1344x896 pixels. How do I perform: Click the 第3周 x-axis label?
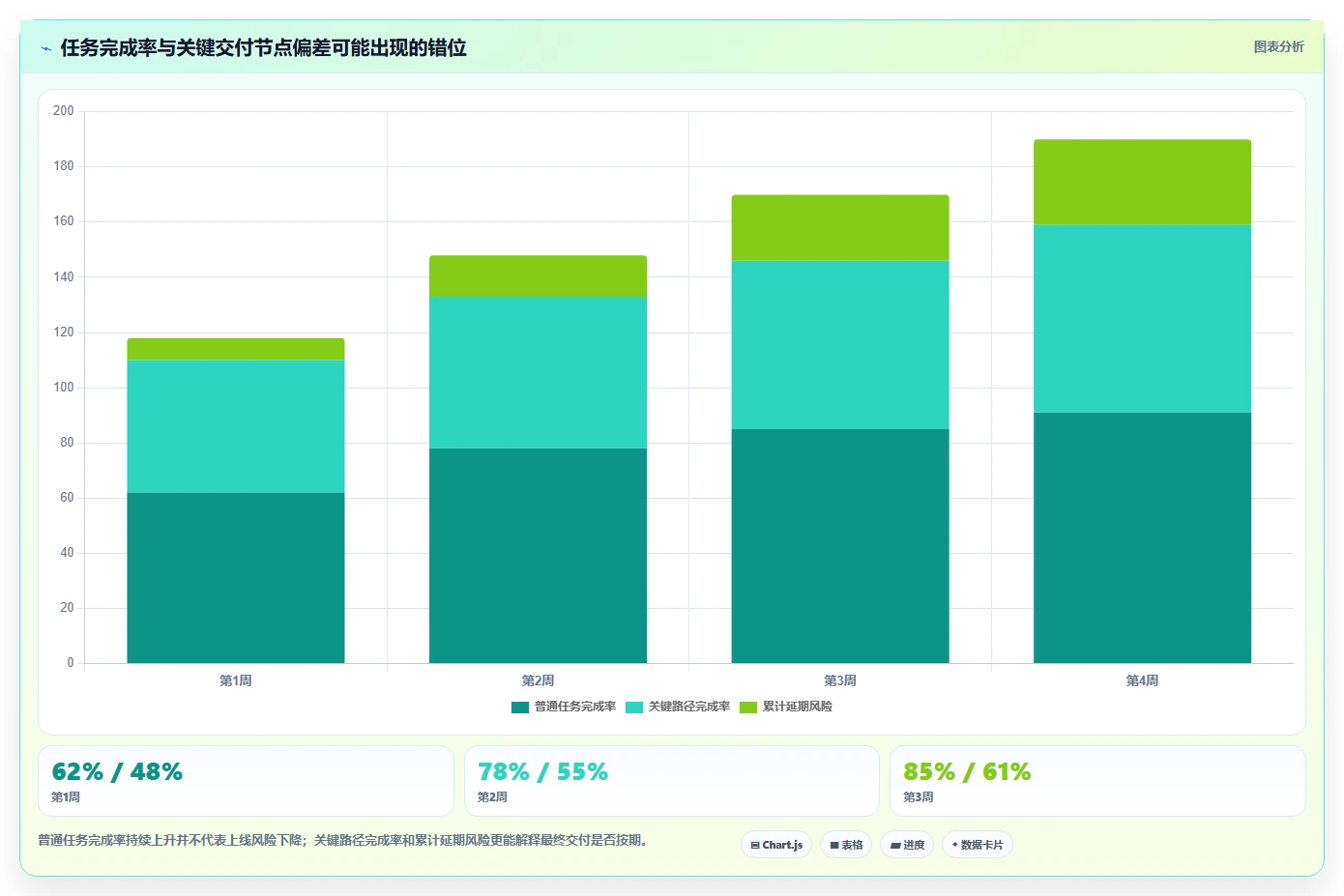[x=840, y=680]
